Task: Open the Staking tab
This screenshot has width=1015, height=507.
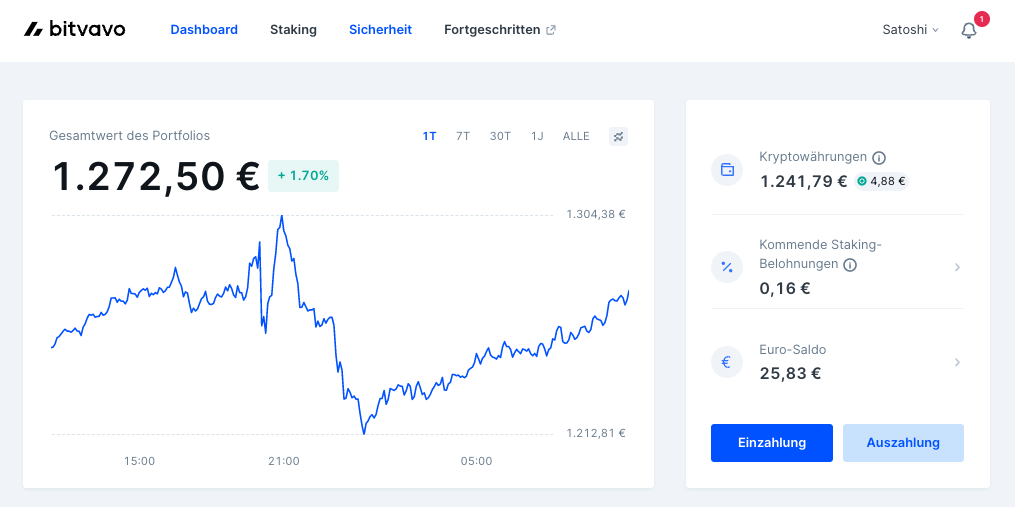Action: point(293,30)
